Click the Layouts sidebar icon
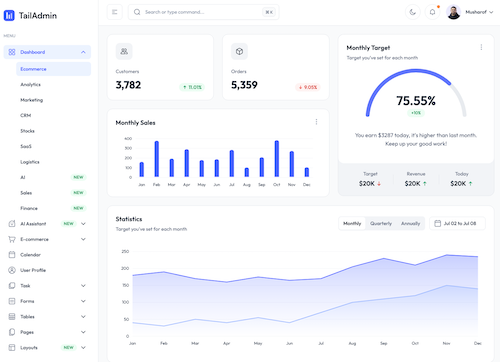 [12, 348]
